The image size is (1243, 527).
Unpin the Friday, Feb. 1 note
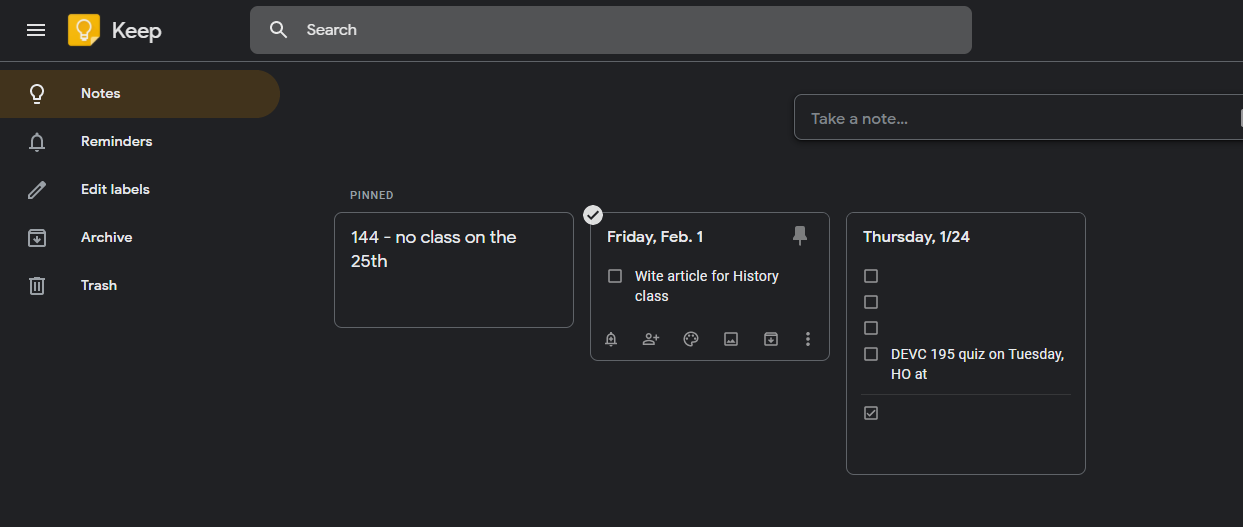(799, 236)
